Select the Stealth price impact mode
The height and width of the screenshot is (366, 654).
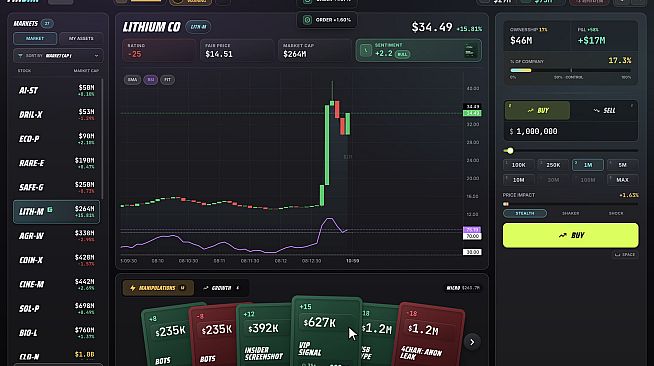click(x=525, y=213)
